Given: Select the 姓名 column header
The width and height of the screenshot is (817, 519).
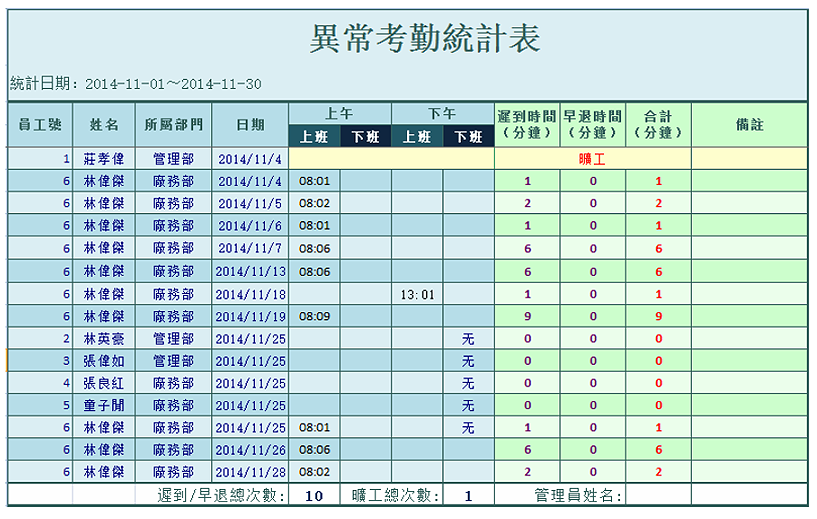Looking at the screenshot, I should click(104, 125).
